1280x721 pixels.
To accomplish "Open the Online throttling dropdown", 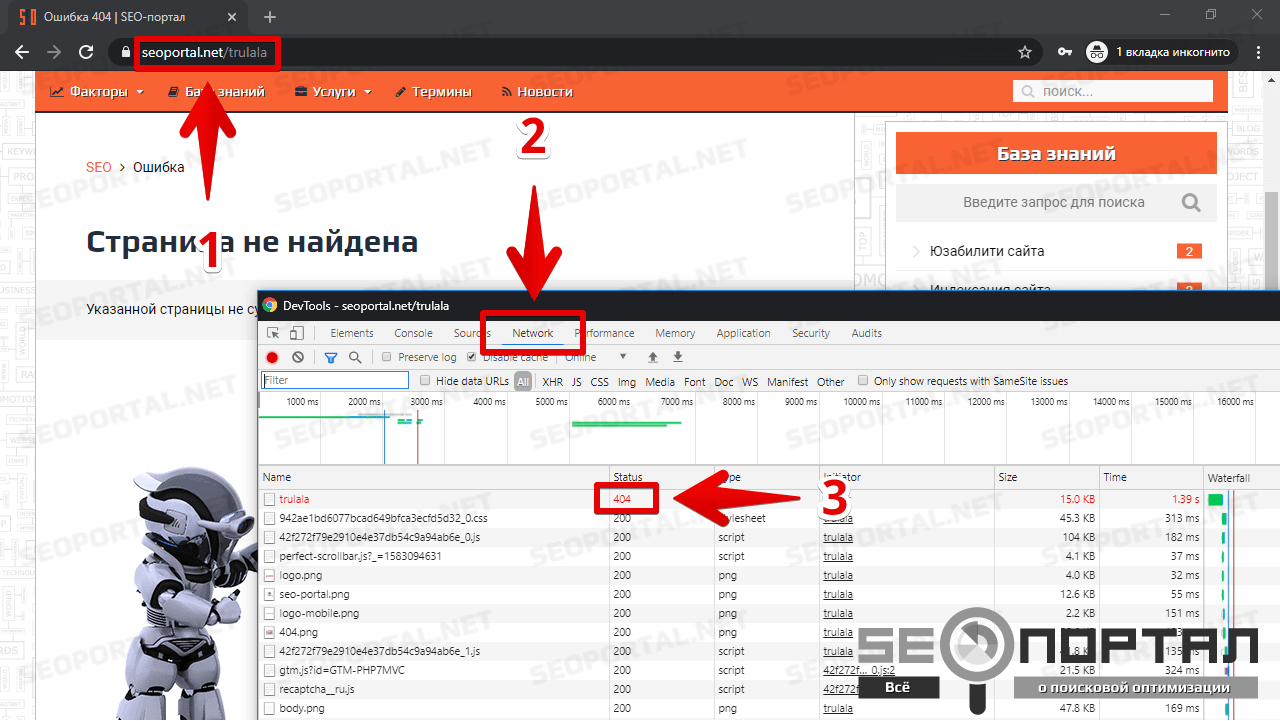I will [597, 357].
